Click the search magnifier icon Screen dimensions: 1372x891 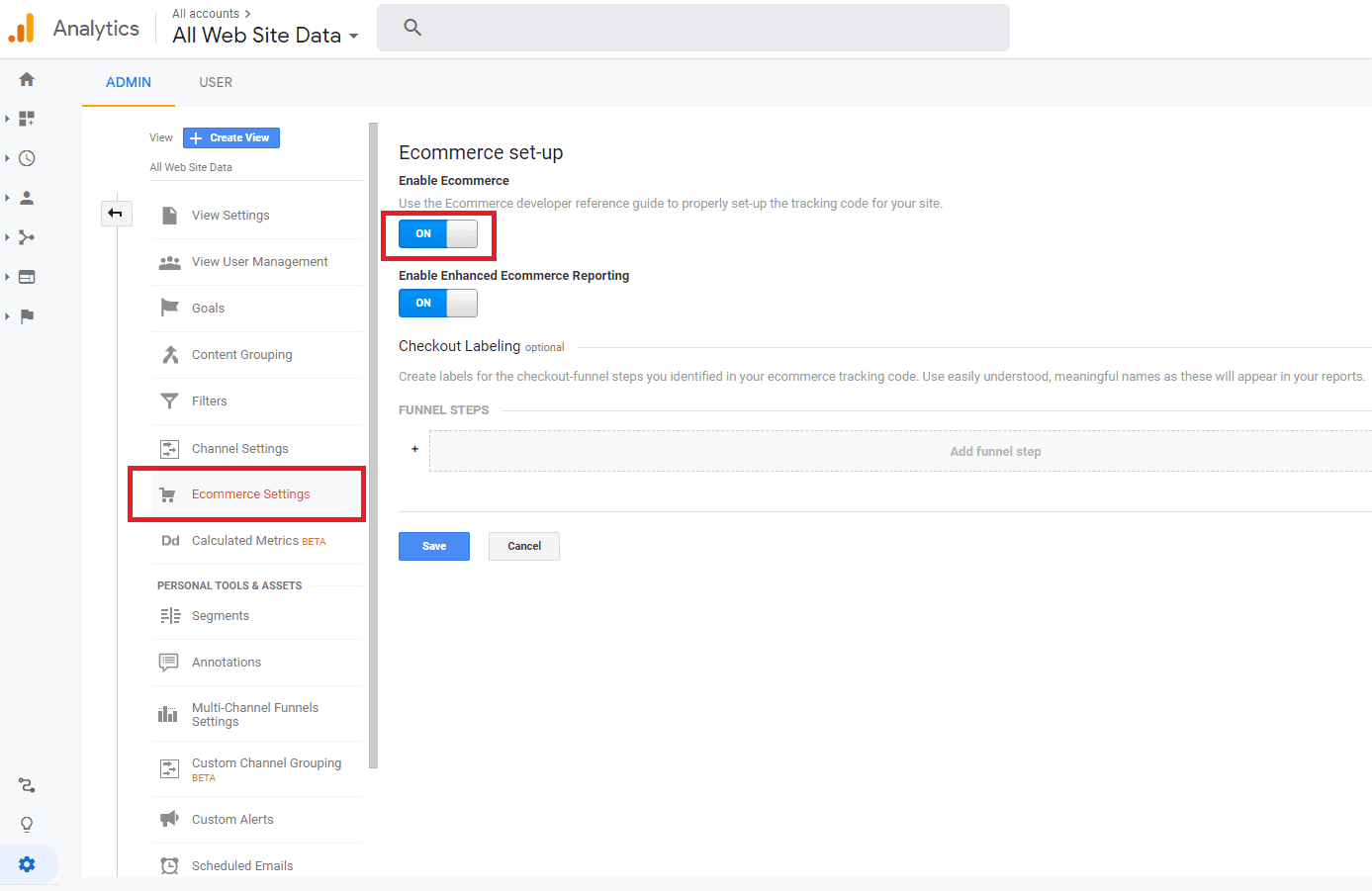[412, 28]
